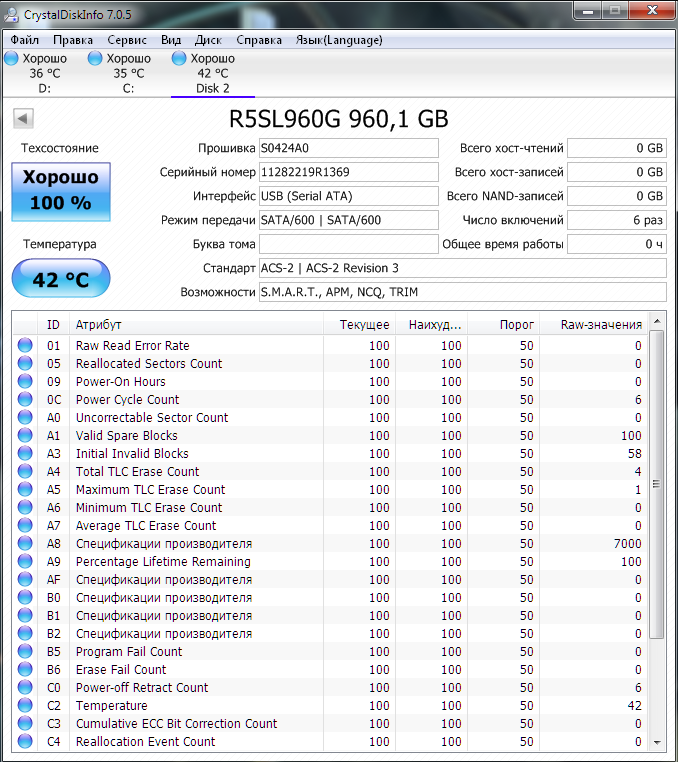Click the scroll down arrow of attribute list

(x=657, y=742)
